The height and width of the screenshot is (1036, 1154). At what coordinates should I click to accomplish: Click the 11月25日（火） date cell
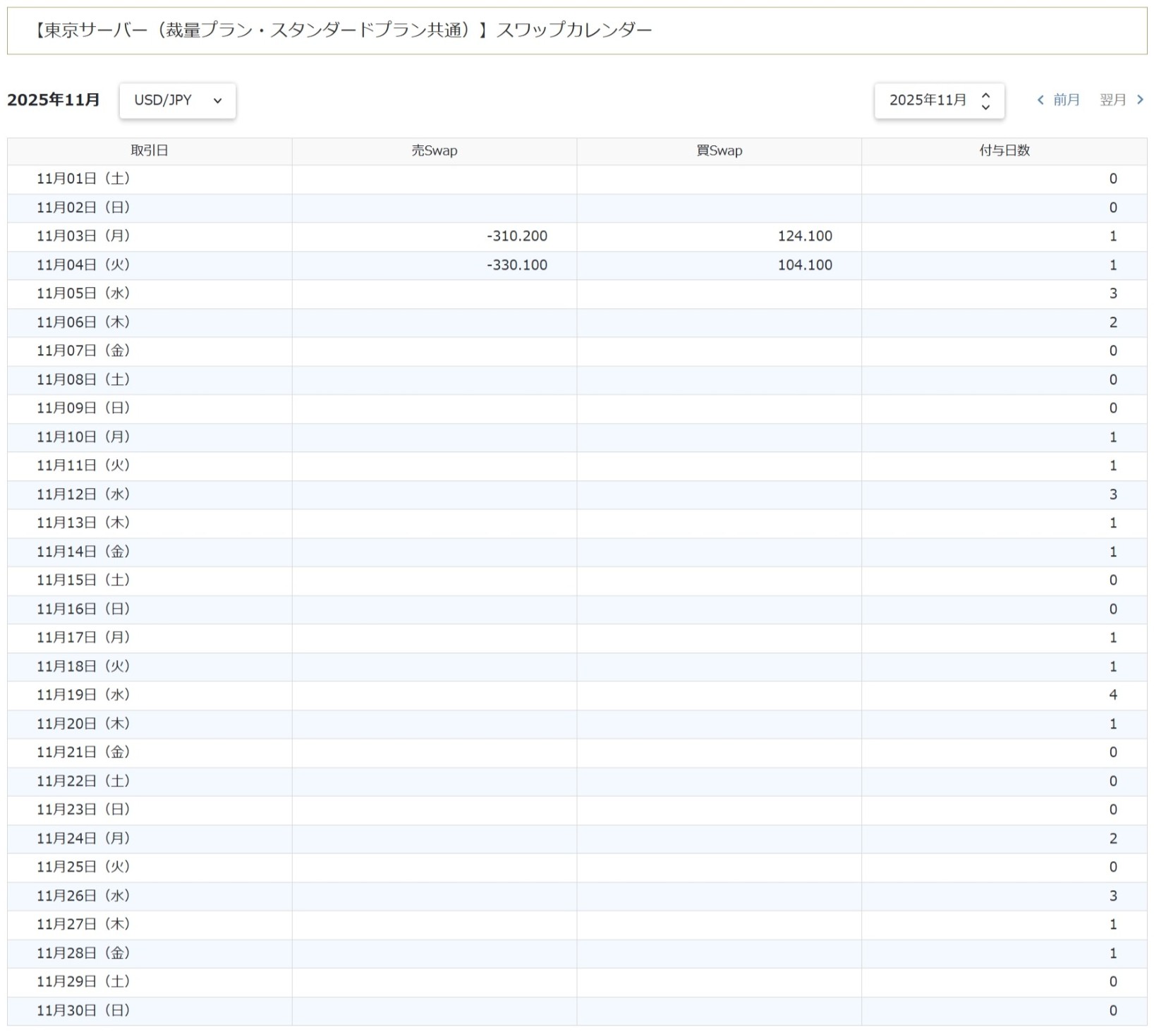click(x=150, y=867)
